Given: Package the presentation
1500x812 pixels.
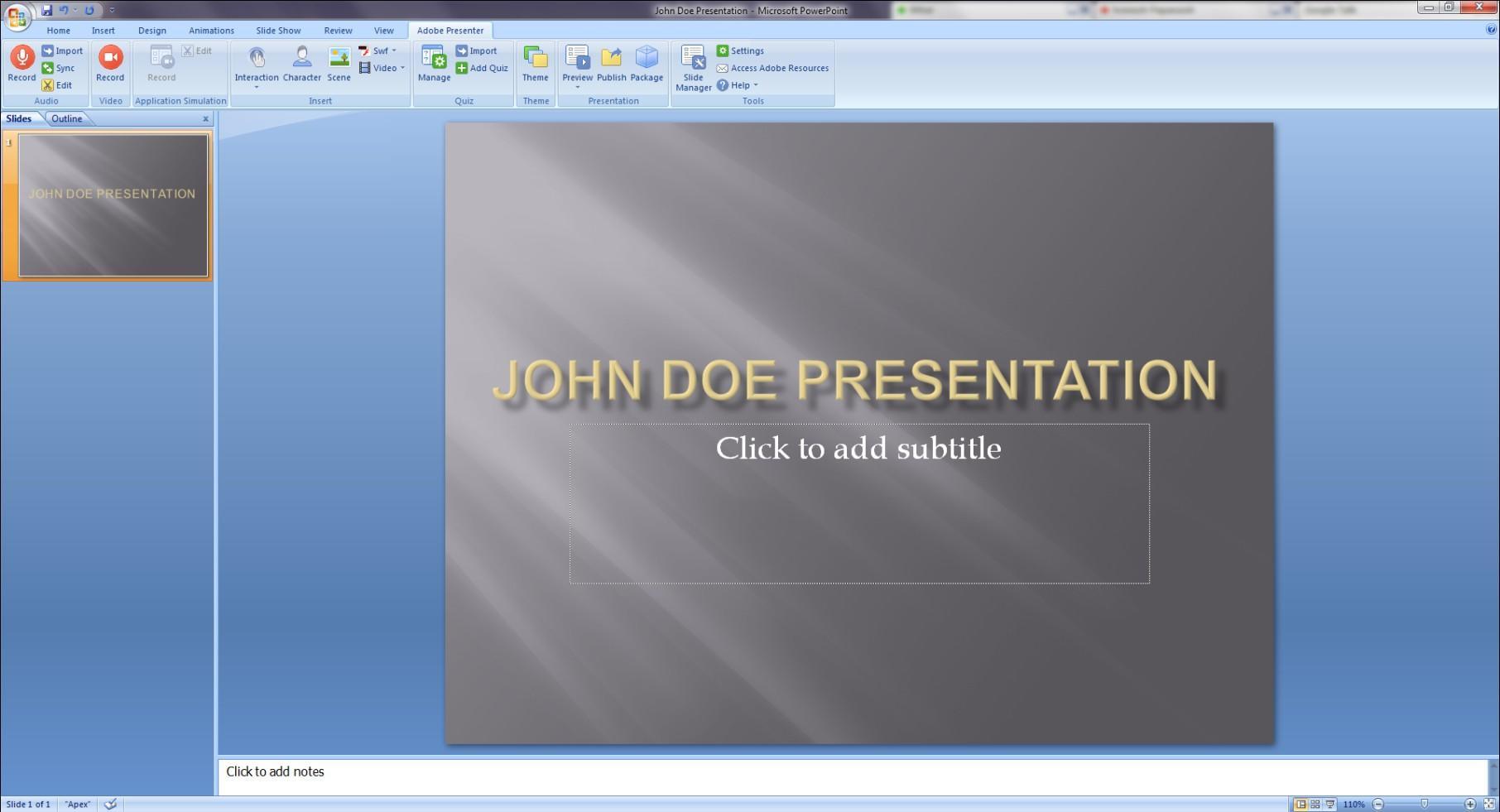Looking at the screenshot, I should tap(647, 65).
